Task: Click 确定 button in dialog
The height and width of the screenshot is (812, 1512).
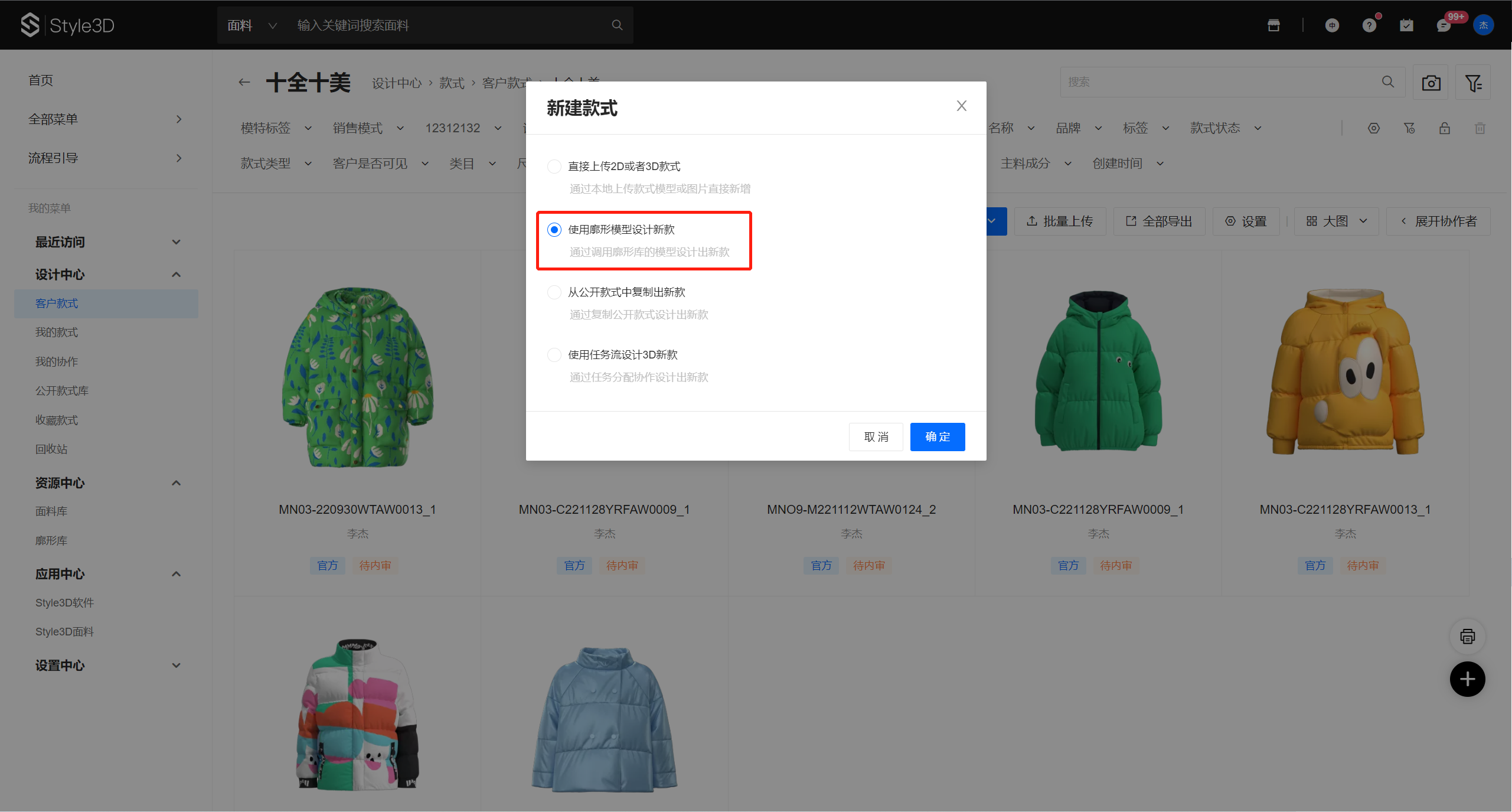Action: point(938,437)
